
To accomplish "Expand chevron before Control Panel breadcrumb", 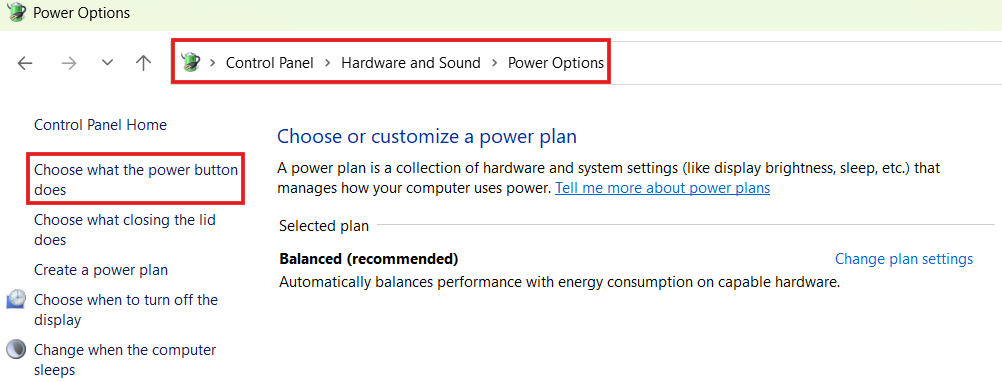I will coord(213,63).
